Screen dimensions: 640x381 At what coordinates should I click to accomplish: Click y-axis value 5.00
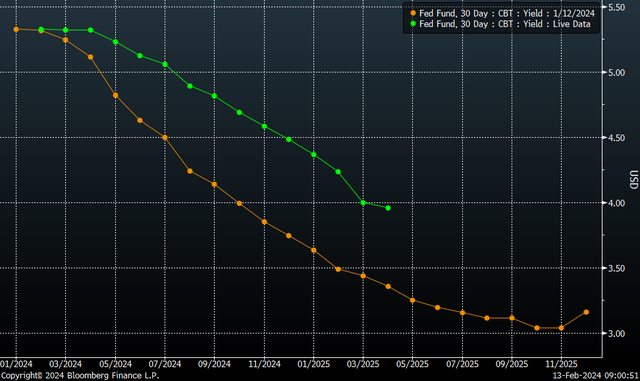(x=616, y=73)
